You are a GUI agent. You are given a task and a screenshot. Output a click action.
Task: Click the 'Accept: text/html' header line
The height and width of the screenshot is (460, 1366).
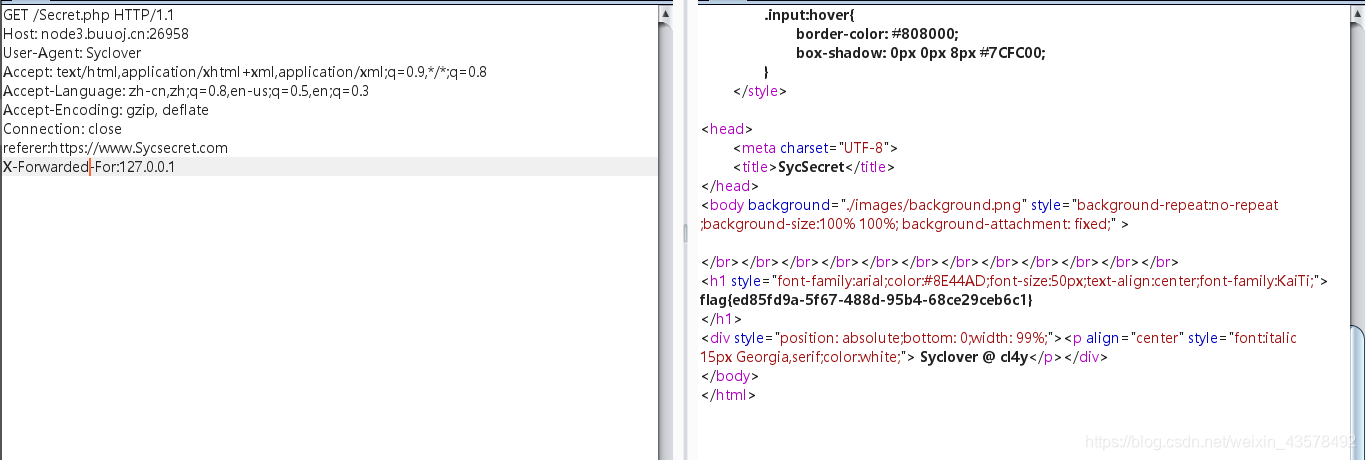[245, 72]
